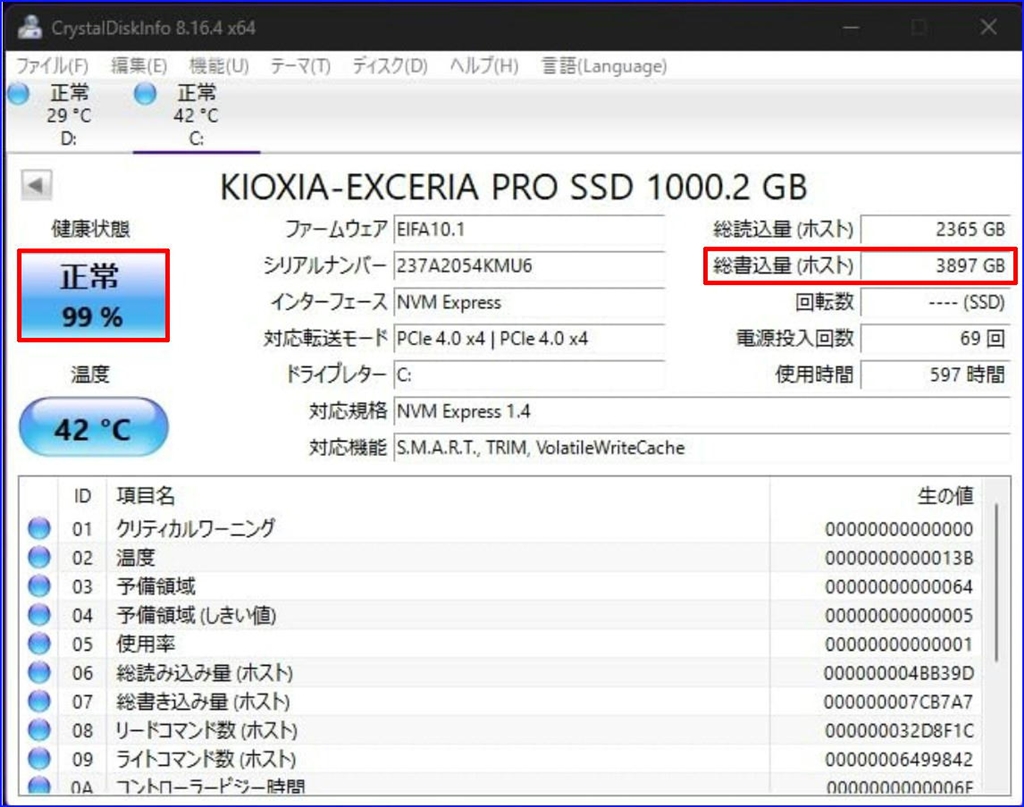Screen dimensions: 1024x807
Task: Click the drive letter field C:
Action: click(529, 375)
